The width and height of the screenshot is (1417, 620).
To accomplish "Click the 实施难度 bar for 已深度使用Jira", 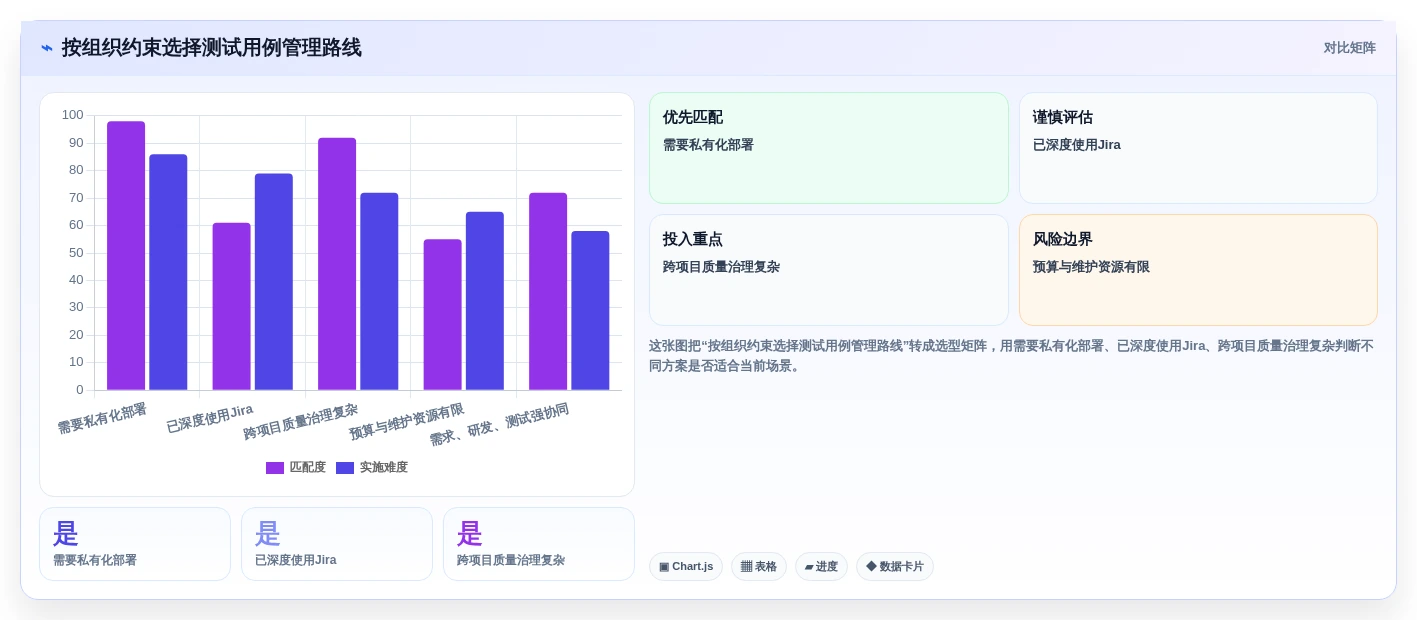I will click(x=274, y=282).
